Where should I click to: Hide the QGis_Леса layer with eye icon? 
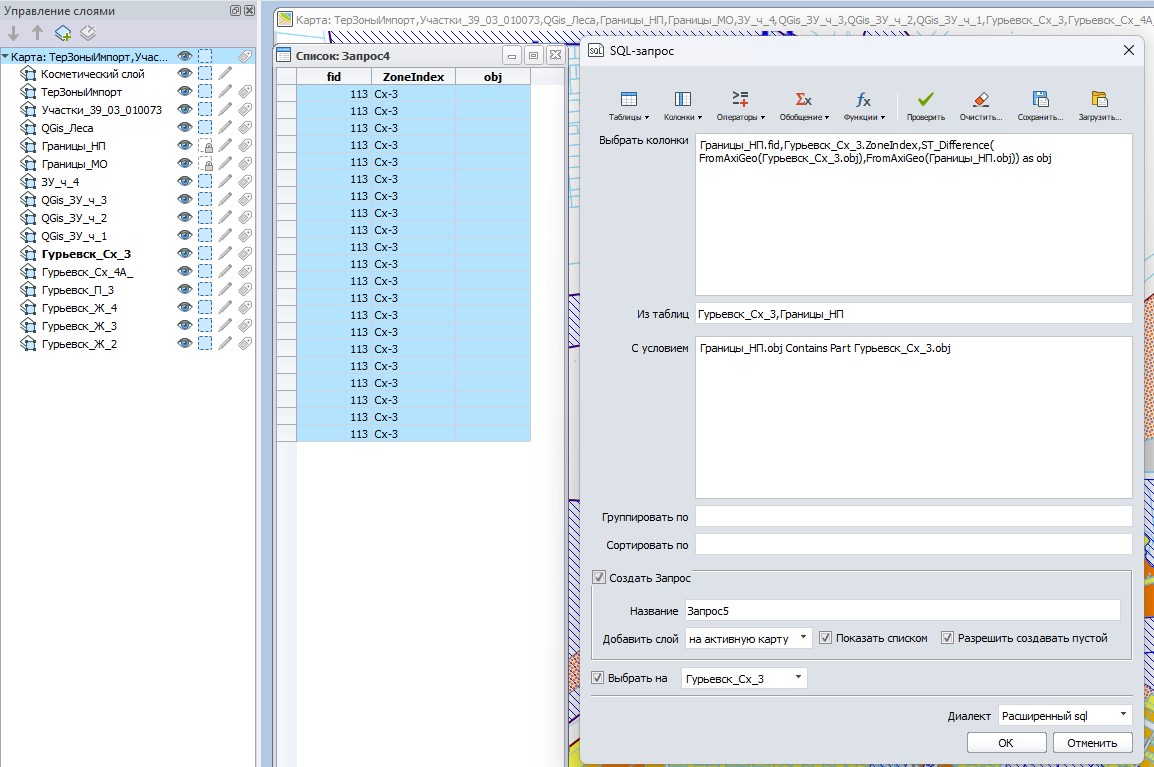(x=184, y=128)
